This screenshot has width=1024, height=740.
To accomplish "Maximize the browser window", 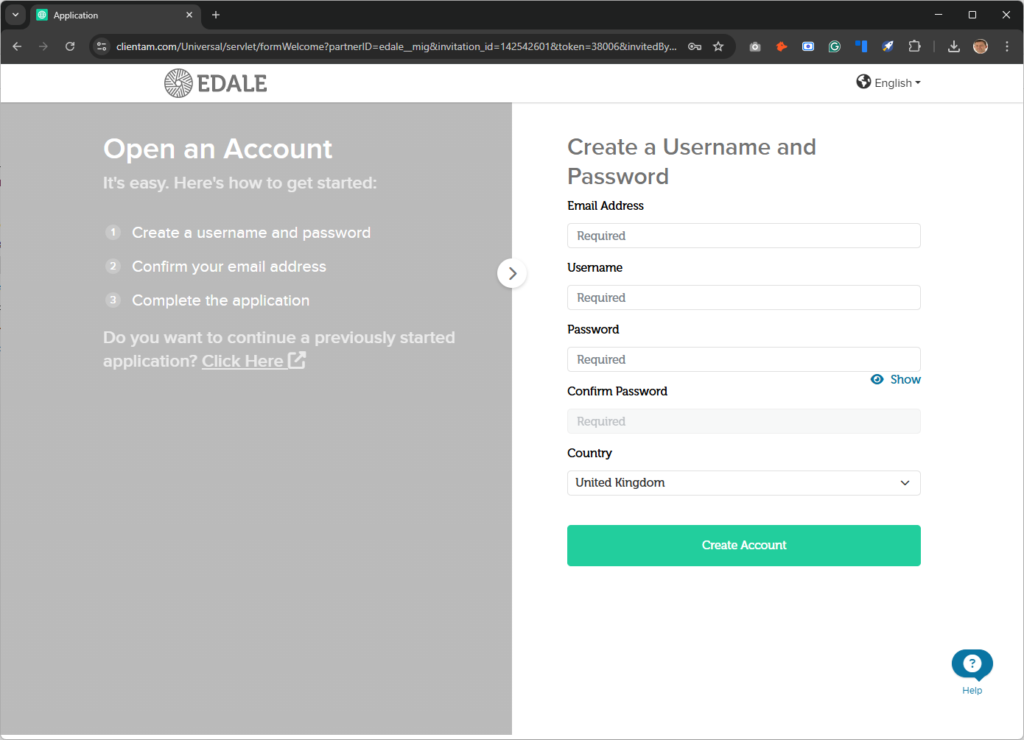I will click(972, 15).
